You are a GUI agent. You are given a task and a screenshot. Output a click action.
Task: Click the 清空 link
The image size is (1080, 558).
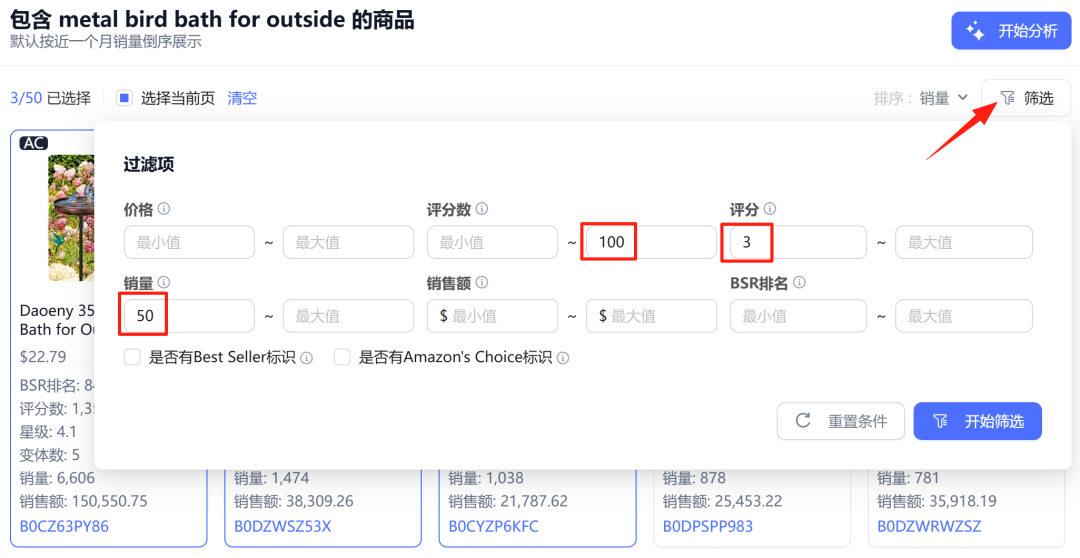coord(242,98)
